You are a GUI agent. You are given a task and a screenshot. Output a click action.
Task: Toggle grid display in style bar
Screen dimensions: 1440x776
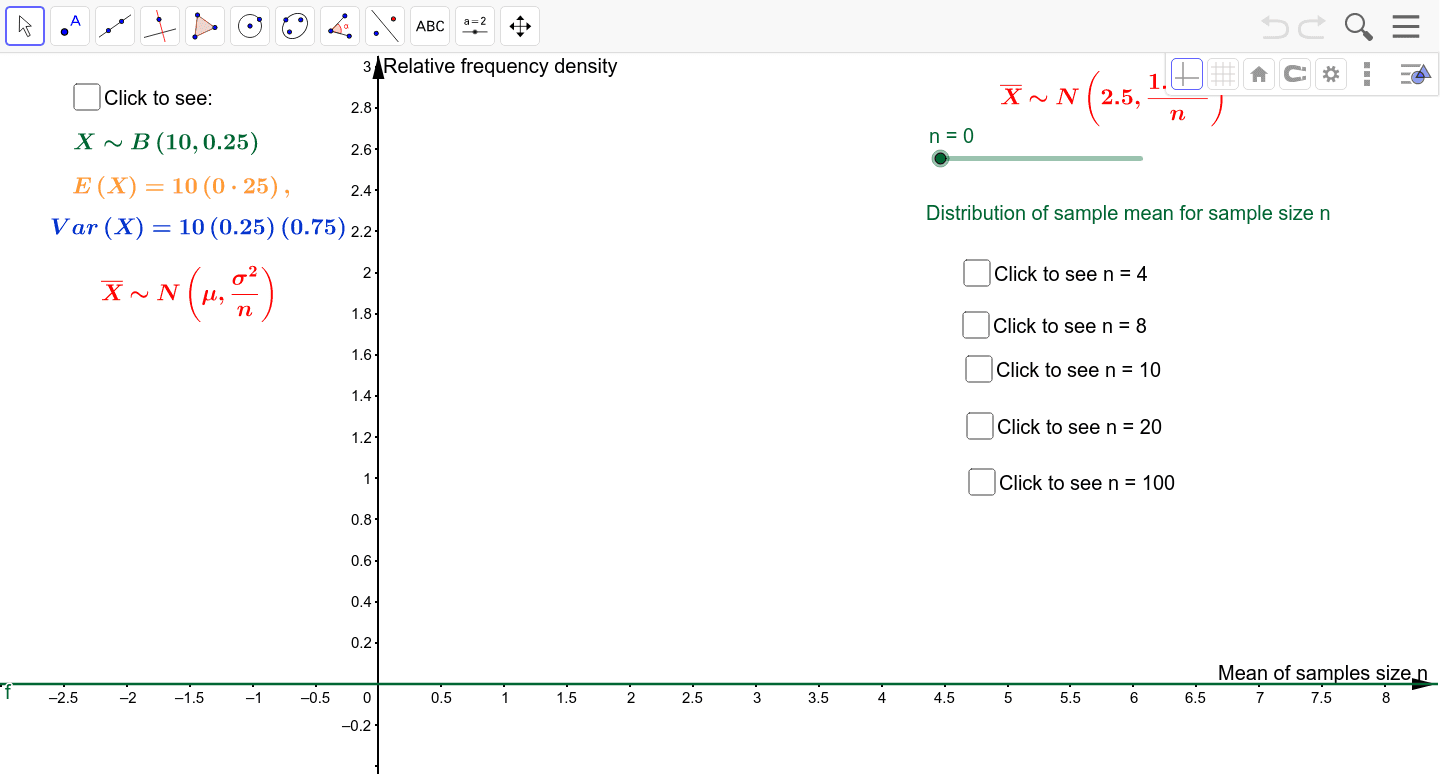pyautogui.click(x=1223, y=74)
